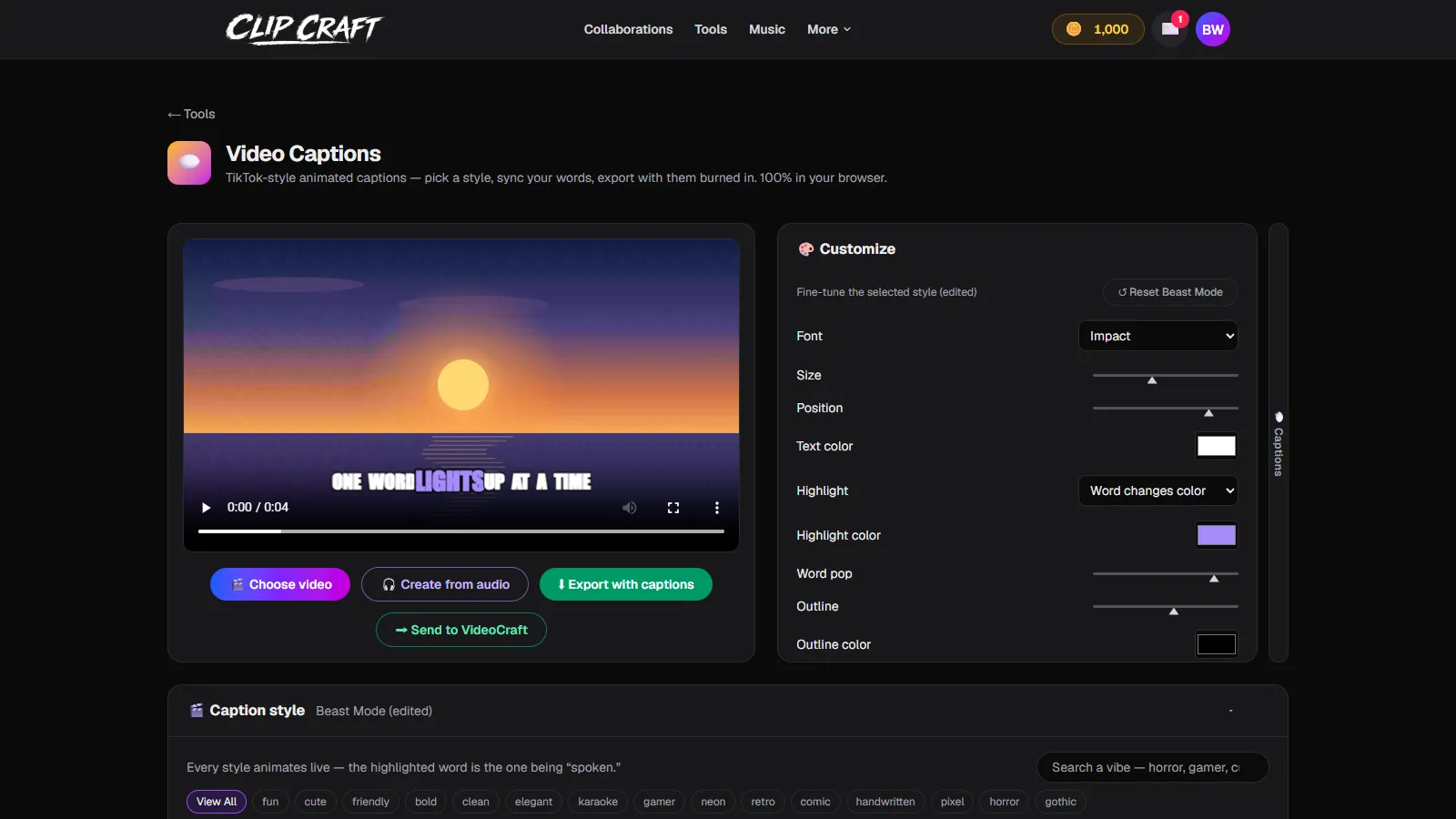Viewport: 1456px width, 819px height.
Task: Click Export with captions button
Action: tap(626, 584)
